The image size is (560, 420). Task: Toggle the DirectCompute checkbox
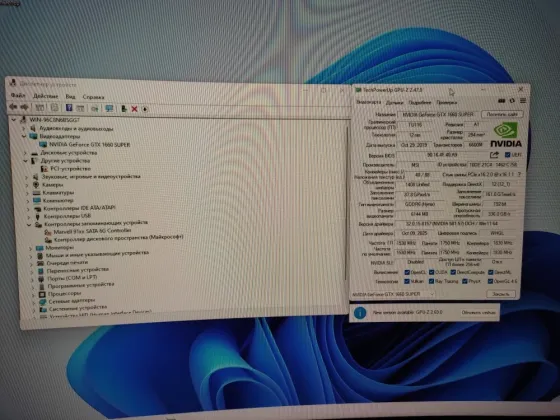[453, 272]
